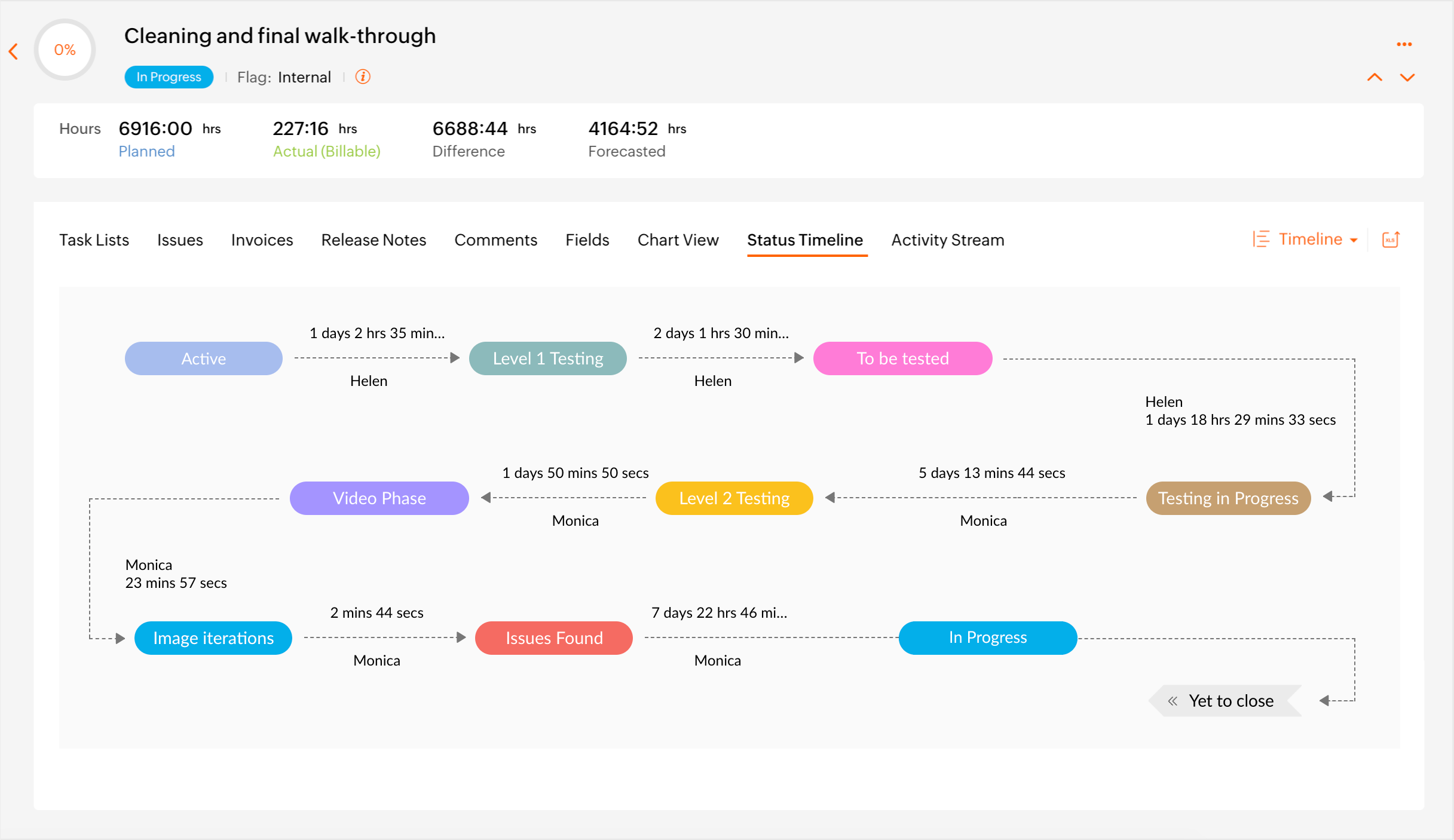The image size is (1454, 840).
Task: Open the In Progress status dropdown badge
Action: tap(169, 77)
